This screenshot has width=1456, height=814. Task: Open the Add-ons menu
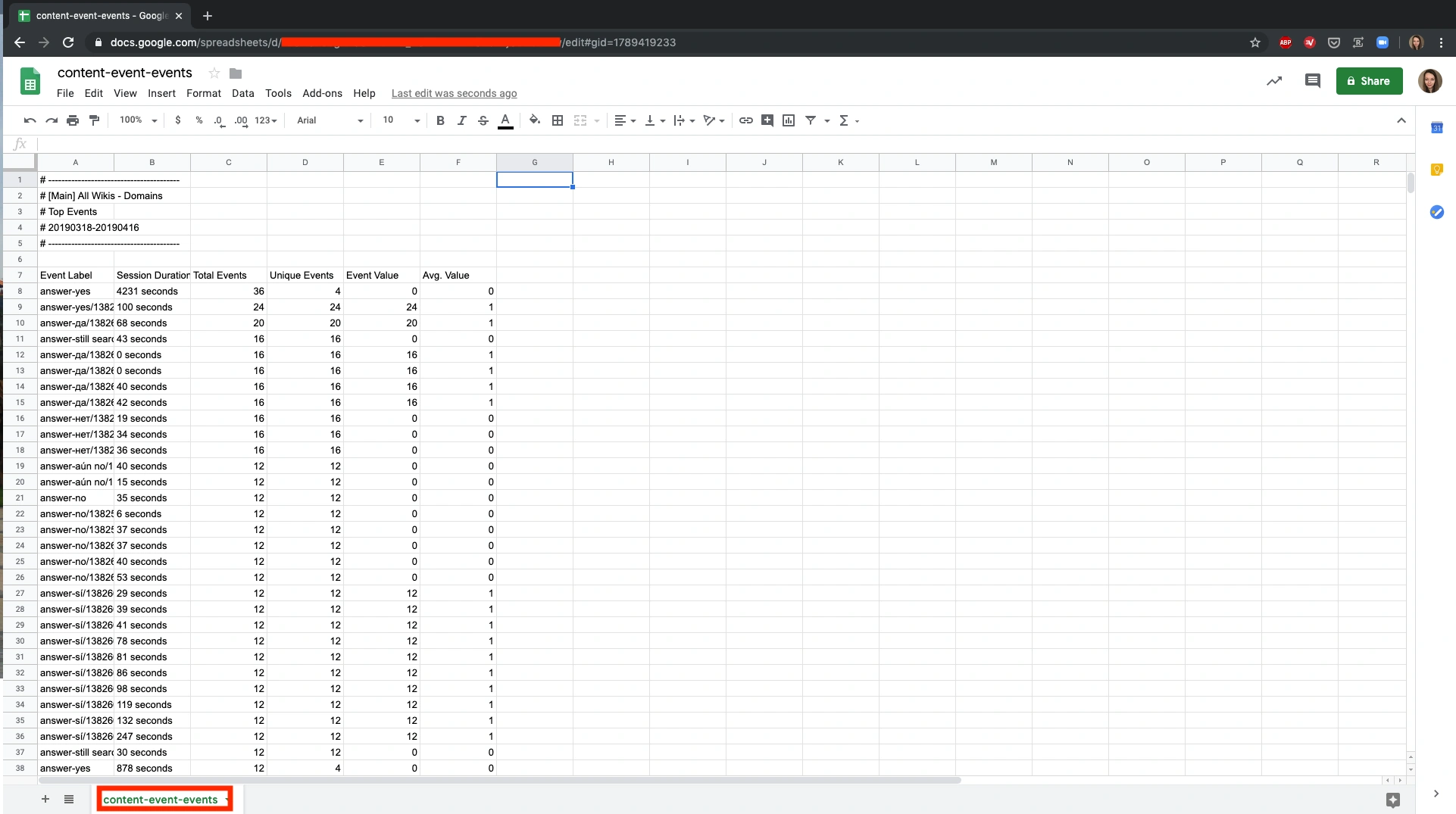322,93
